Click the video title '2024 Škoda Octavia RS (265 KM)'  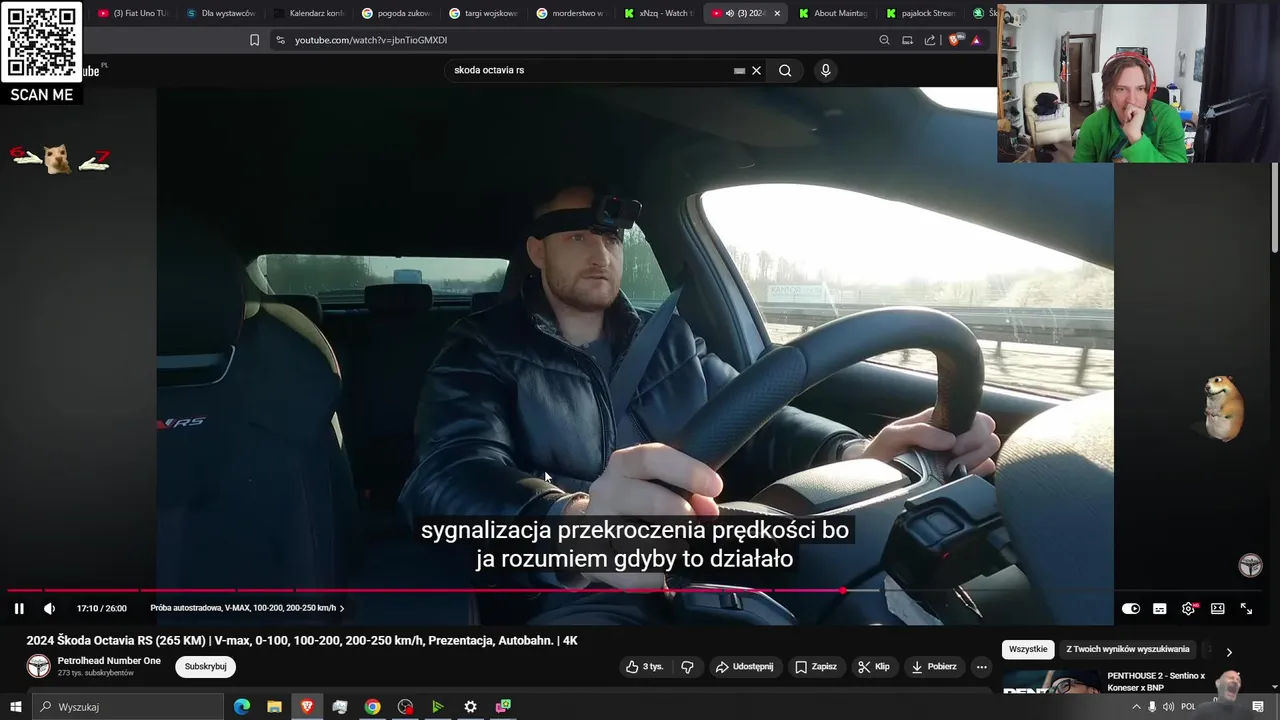302,640
